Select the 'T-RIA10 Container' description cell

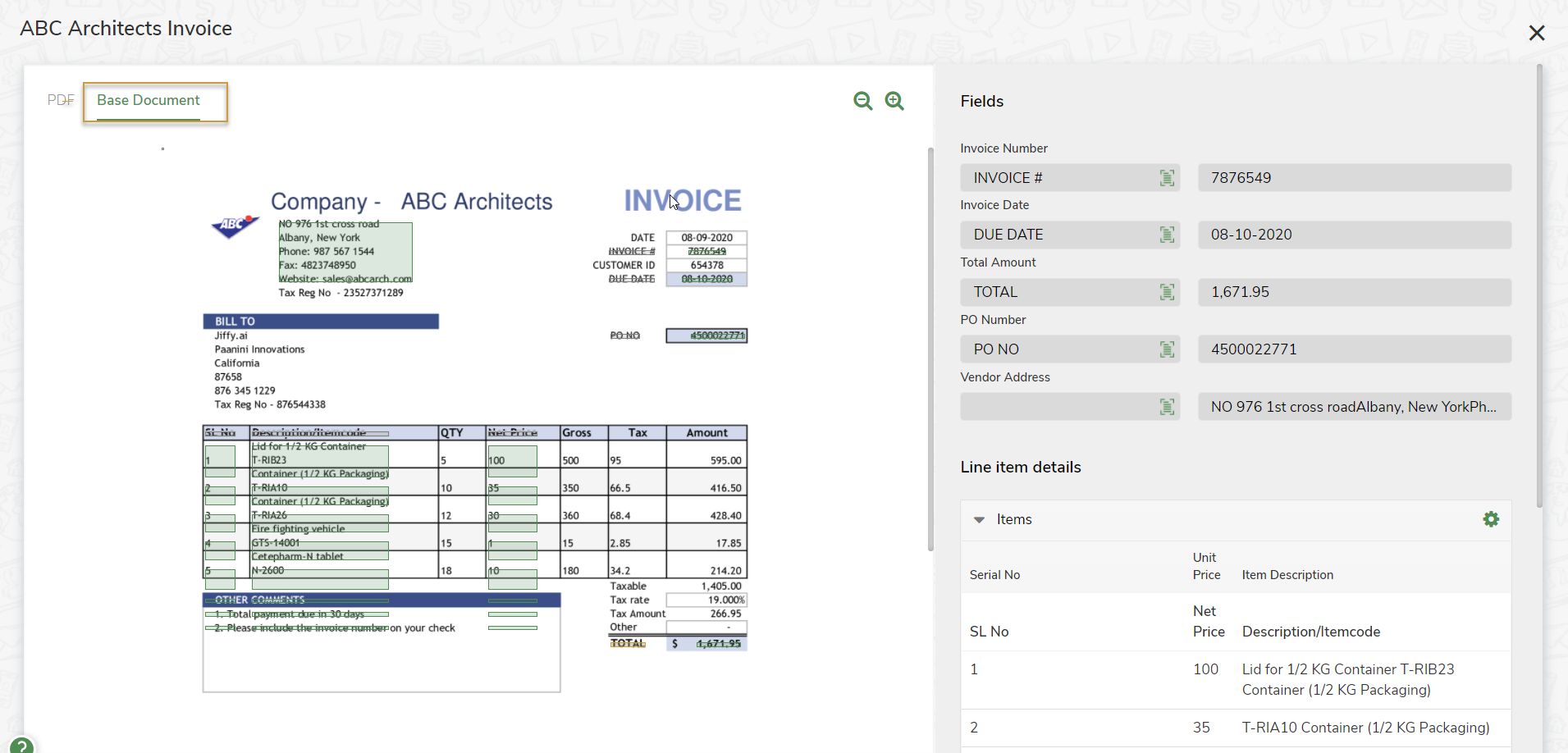(1365, 728)
